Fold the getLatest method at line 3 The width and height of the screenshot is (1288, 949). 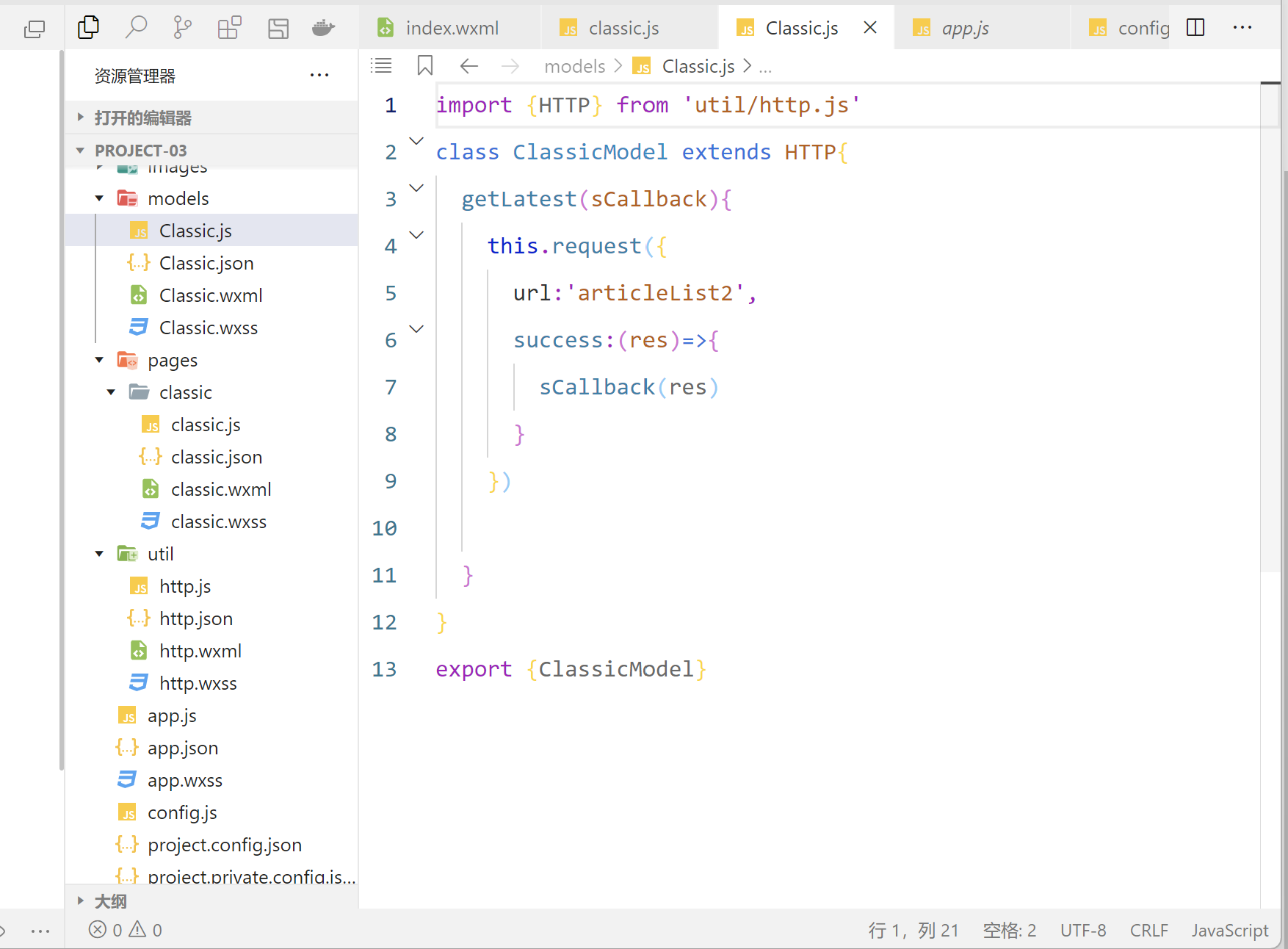pyautogui.click(x=416, y=189)
